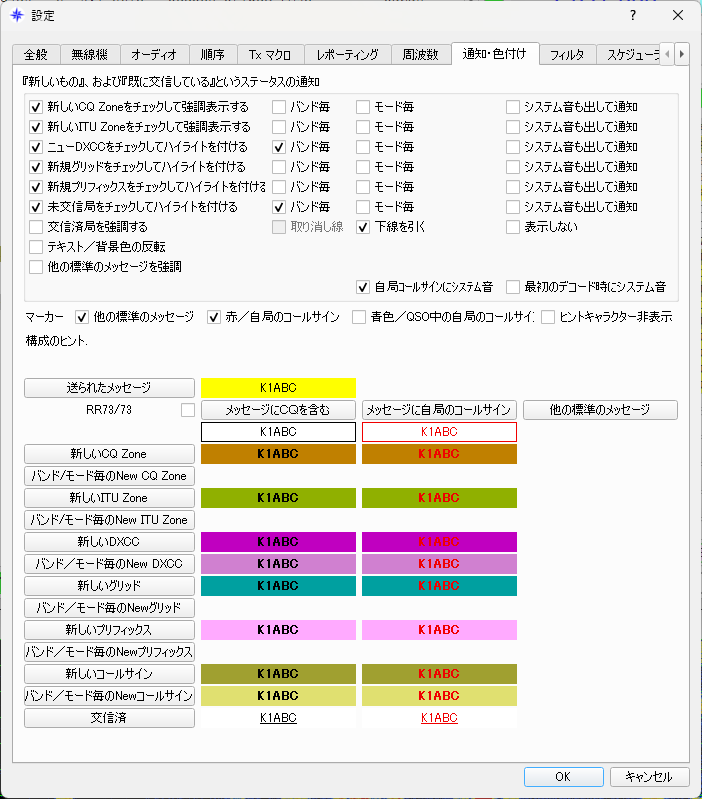This screenshot has width=702, height=799.
Task: Click the yellow K1ABC color swatch
Action: click(x=278, y=388)
